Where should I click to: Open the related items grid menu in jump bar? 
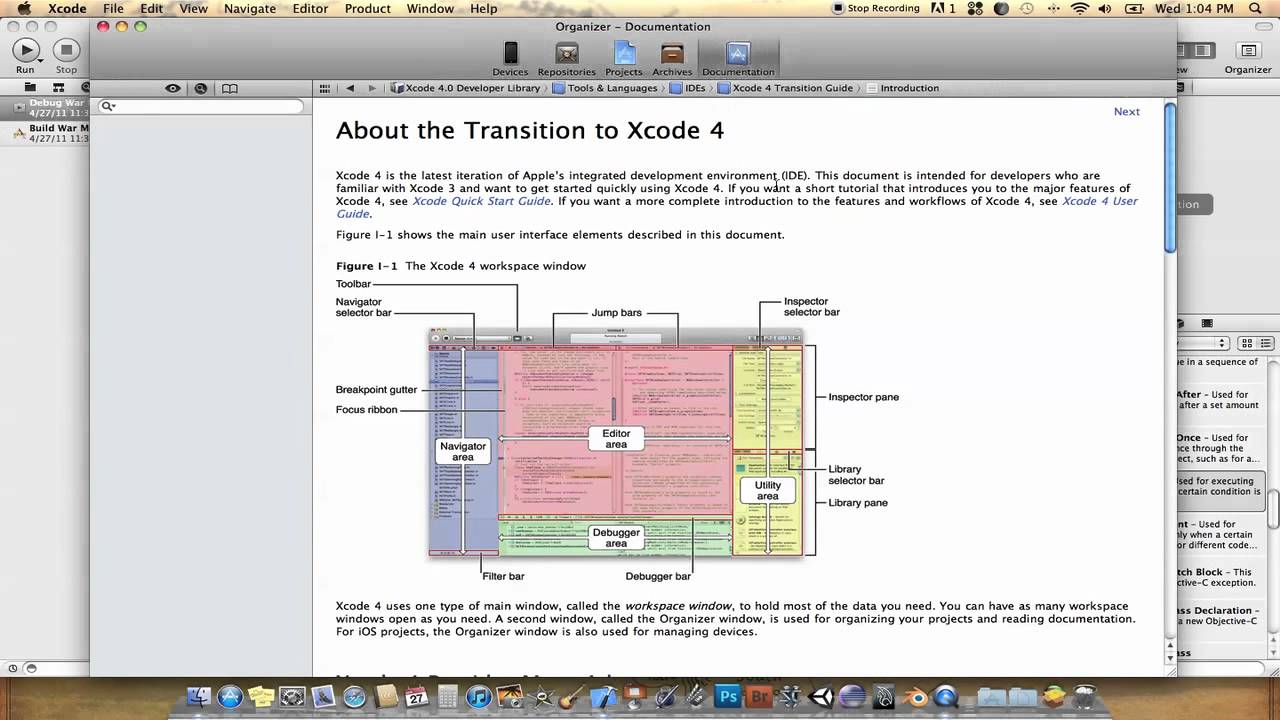(324, 88)
